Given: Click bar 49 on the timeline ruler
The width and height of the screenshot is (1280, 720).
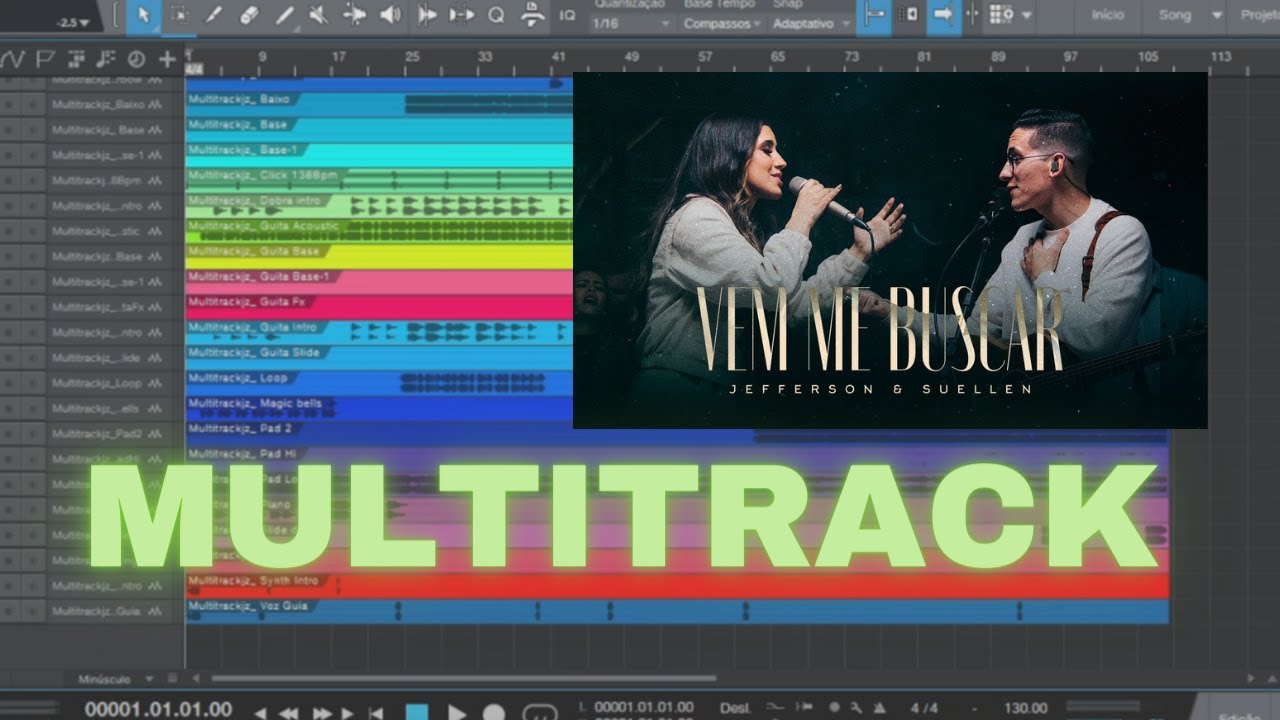Looking at the screenshot, I should click(631, 57).
